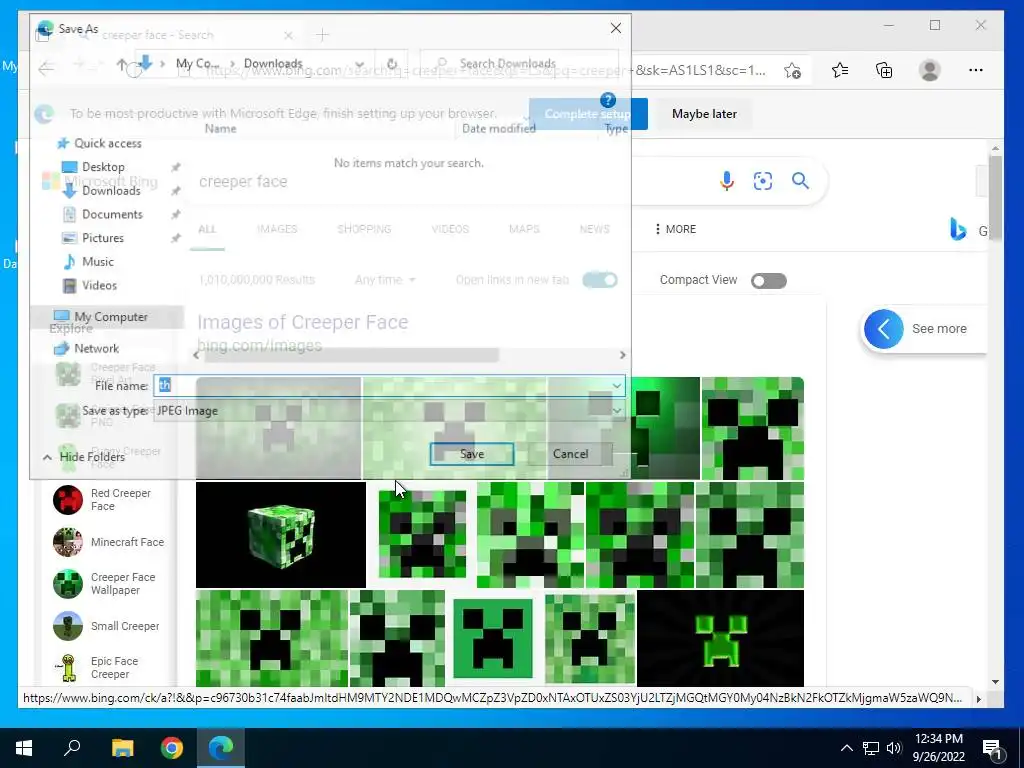Select Quick access in navigation pane
The width and height of the screenshot is (1024, 768).
107,143
